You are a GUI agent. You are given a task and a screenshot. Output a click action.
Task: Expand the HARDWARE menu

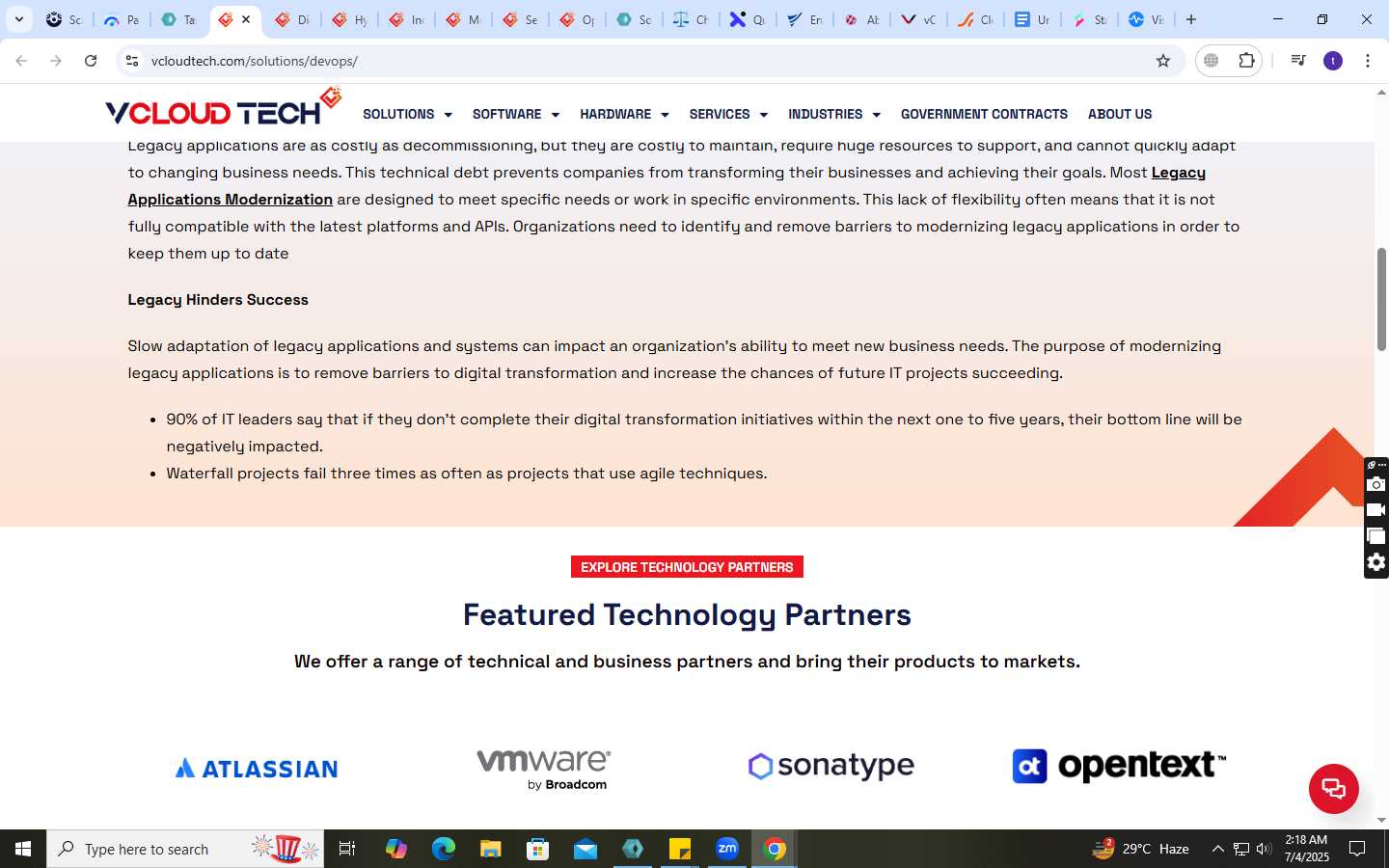point(624,114)
